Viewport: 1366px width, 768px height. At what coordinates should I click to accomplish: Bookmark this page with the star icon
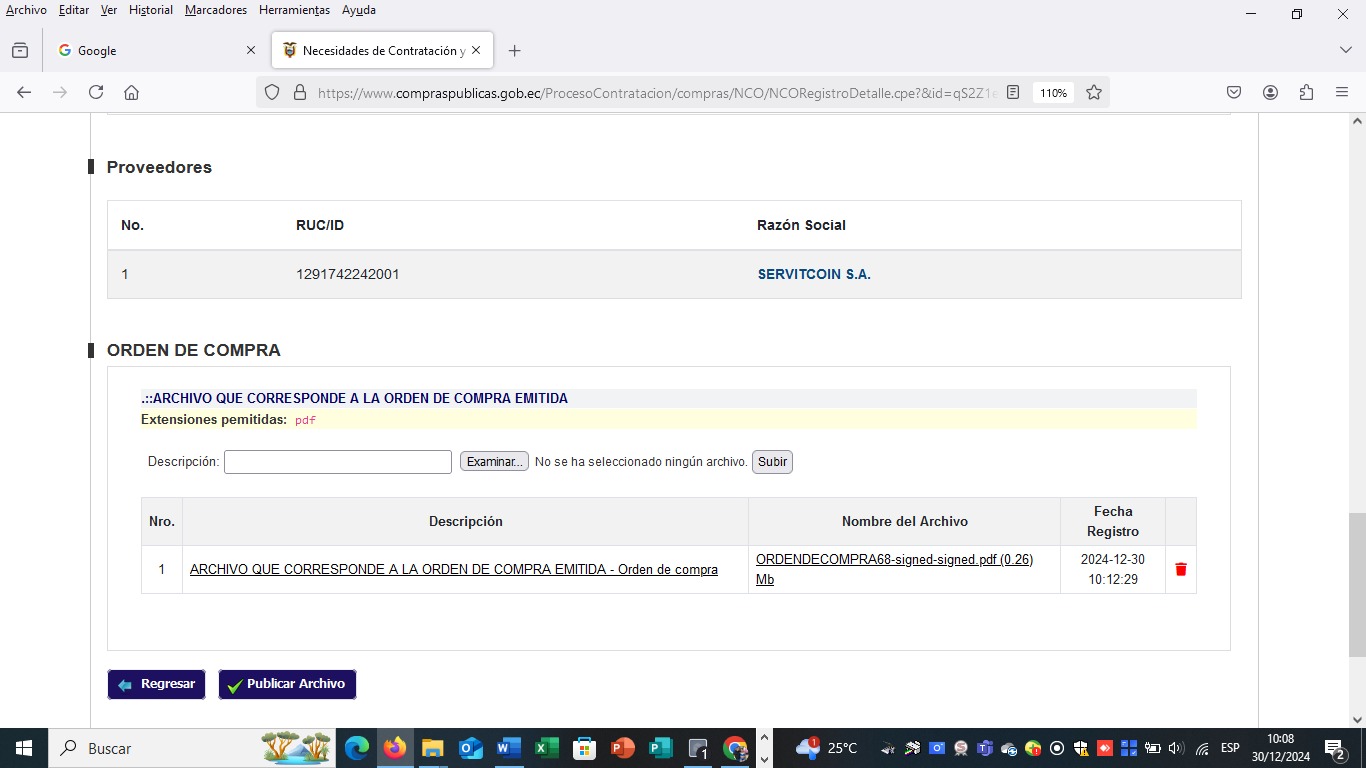tap(1094, 92)
